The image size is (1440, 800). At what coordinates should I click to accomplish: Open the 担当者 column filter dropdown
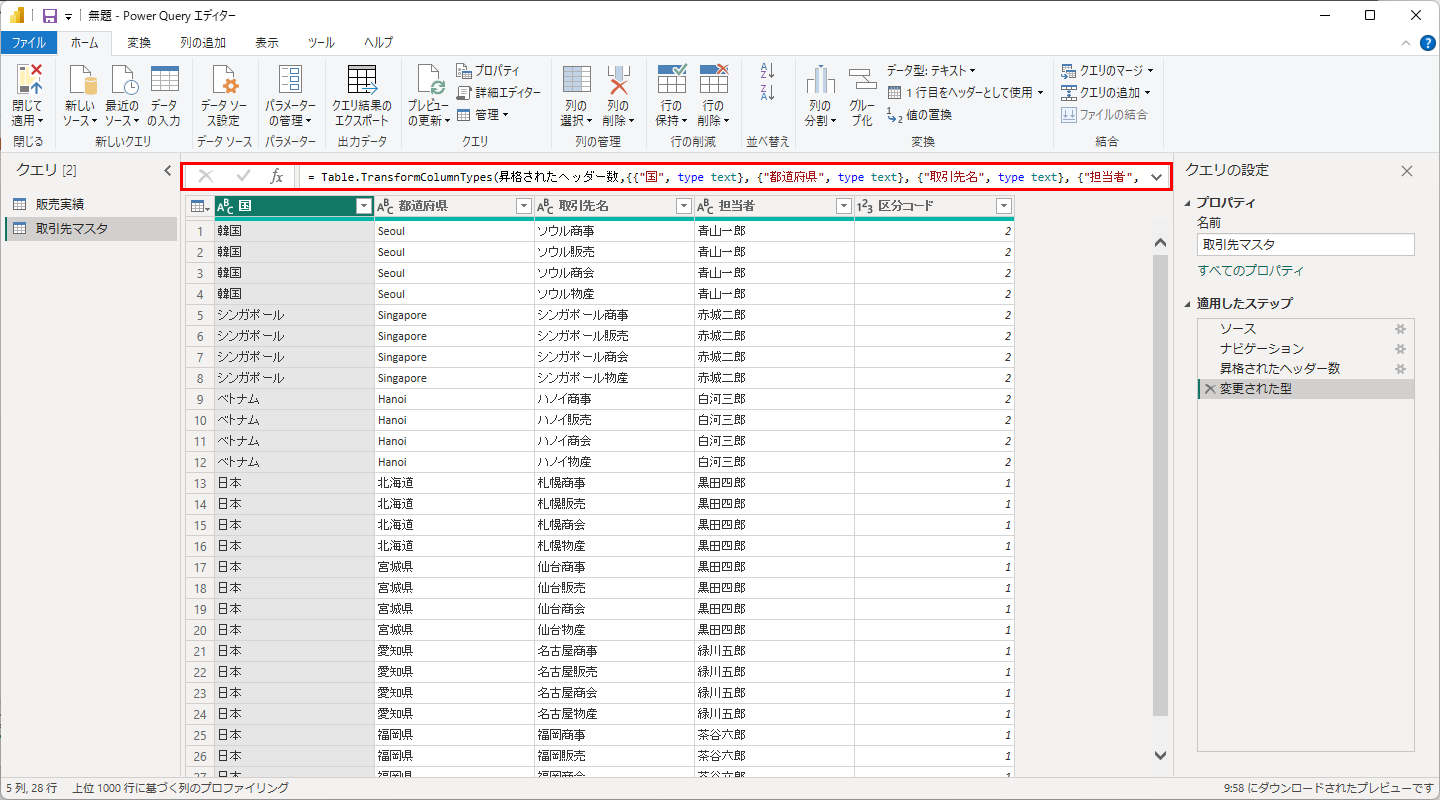[x=844, y=206]
